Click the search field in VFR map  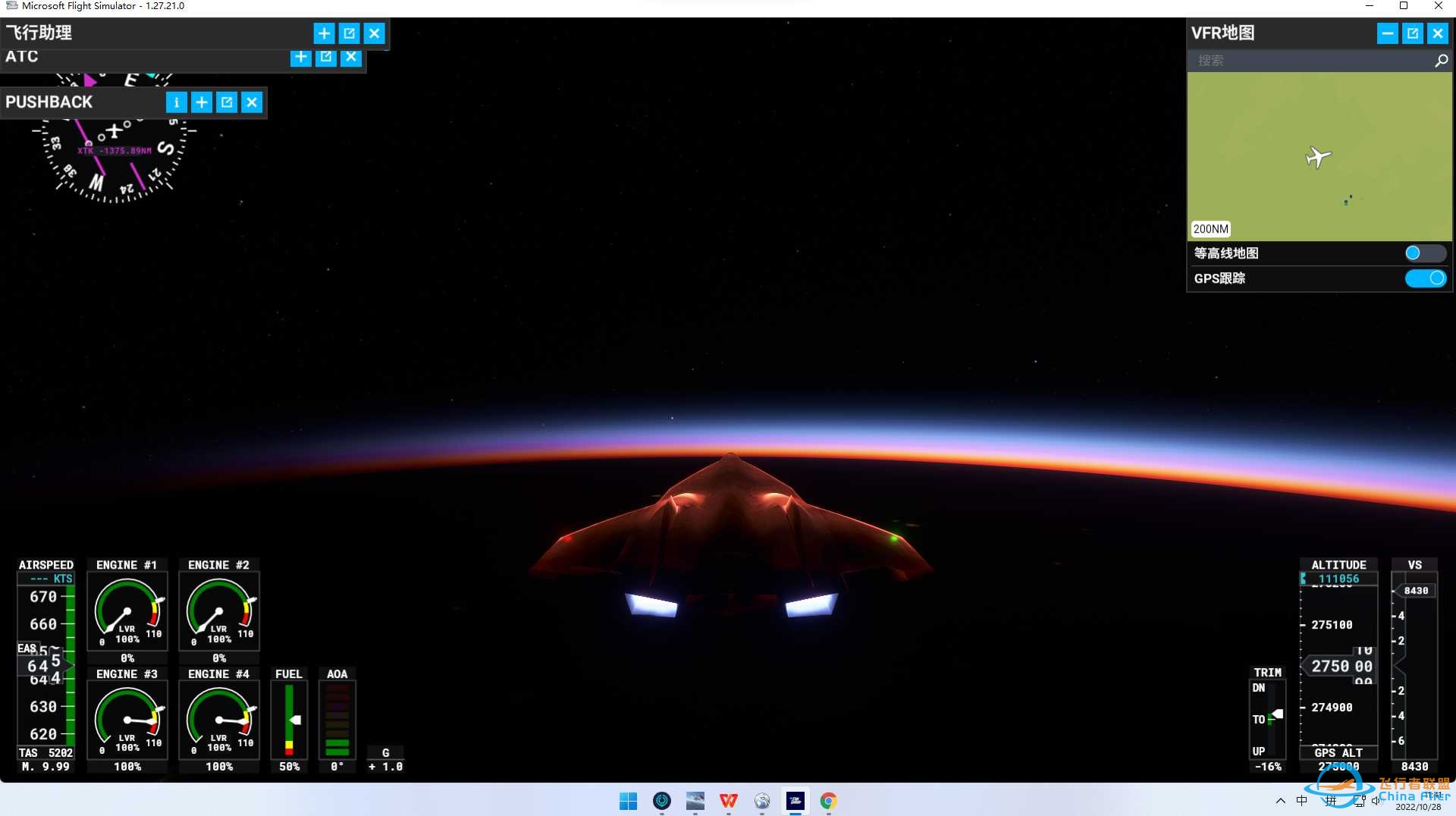(x=1308, y=61)
